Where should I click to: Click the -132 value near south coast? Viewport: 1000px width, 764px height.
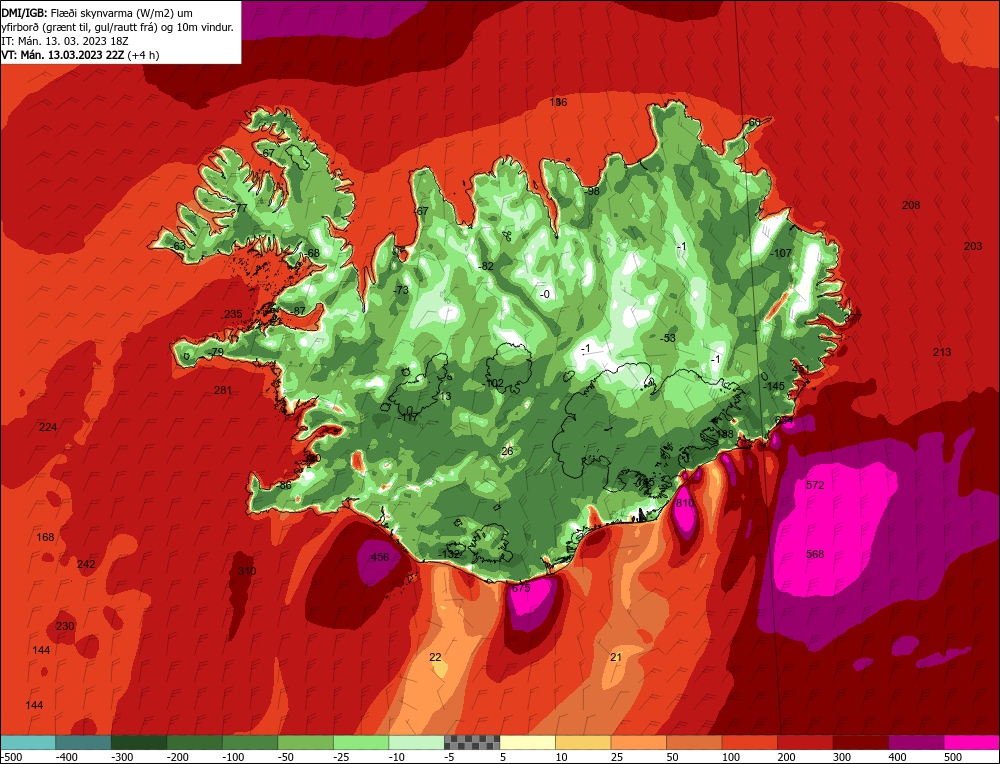coord(449,554)
